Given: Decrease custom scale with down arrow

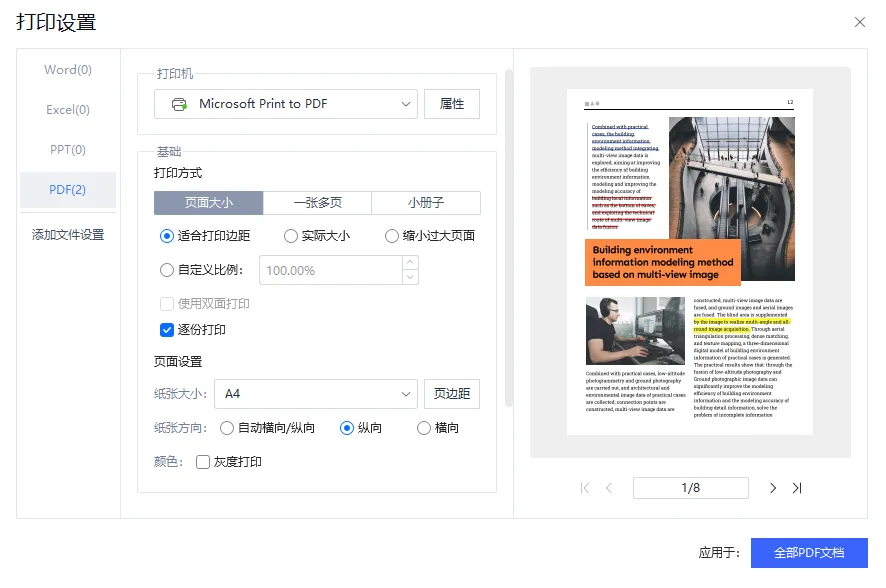Looking at the screenshot, I should (410, 277).
